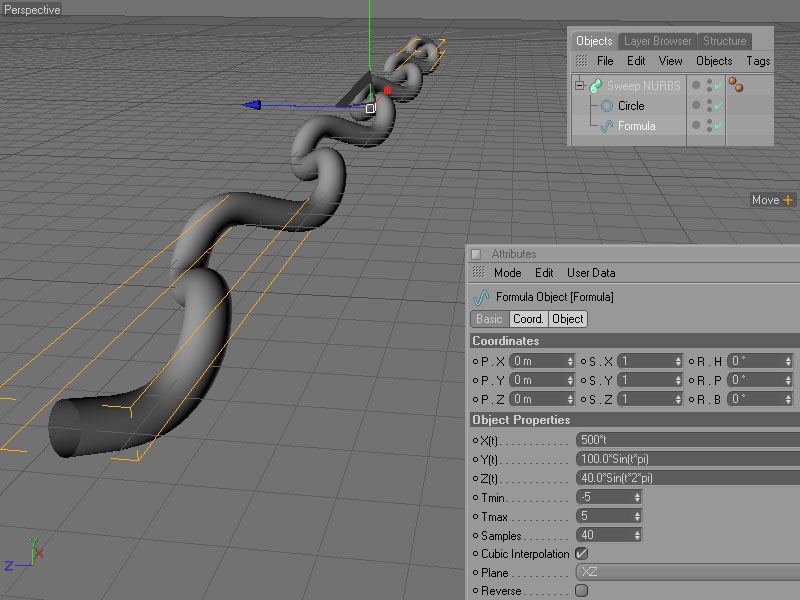Click the Samples value stepper arrows
This screenshot has width=800, height=600.
pos(636,535)
